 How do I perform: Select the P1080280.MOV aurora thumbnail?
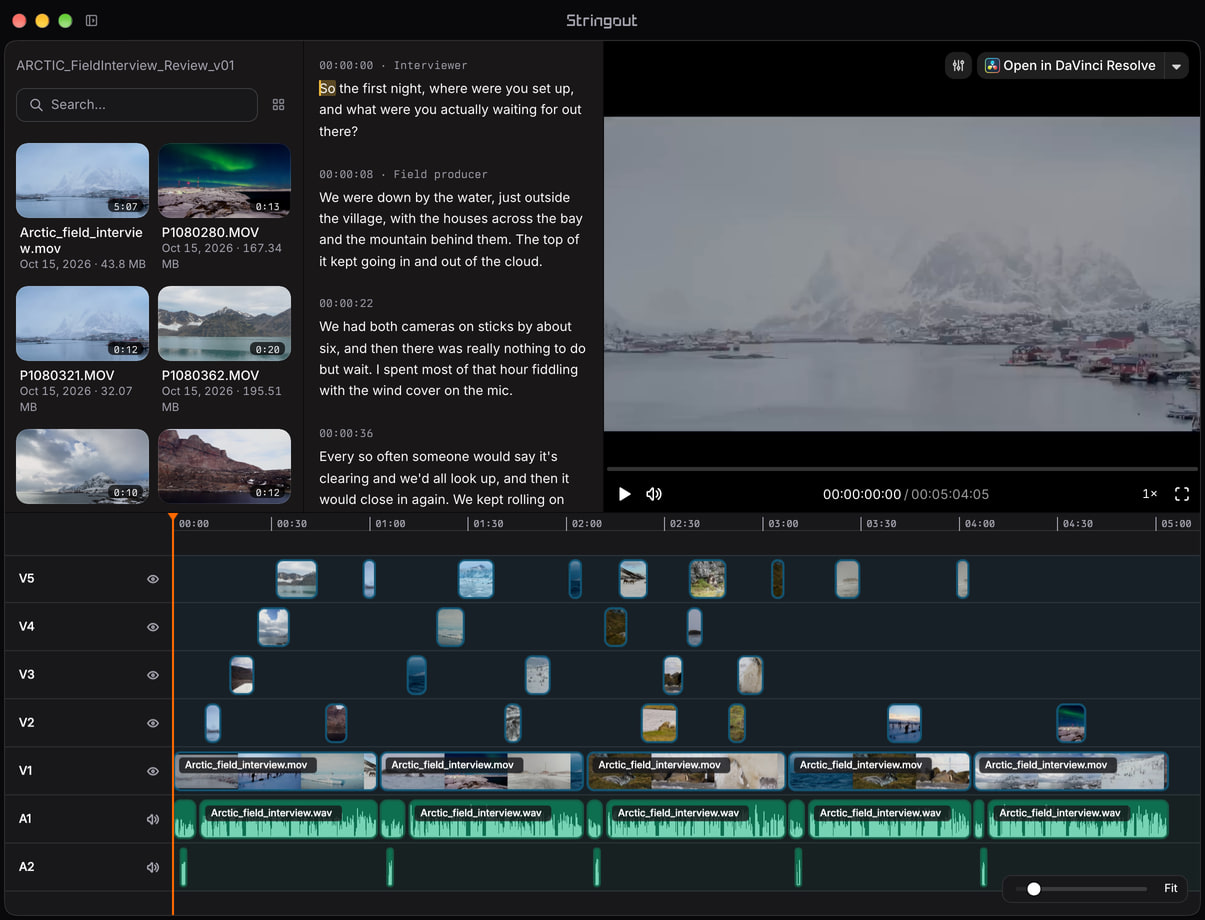pyautogui.click(x=224, y=181)
